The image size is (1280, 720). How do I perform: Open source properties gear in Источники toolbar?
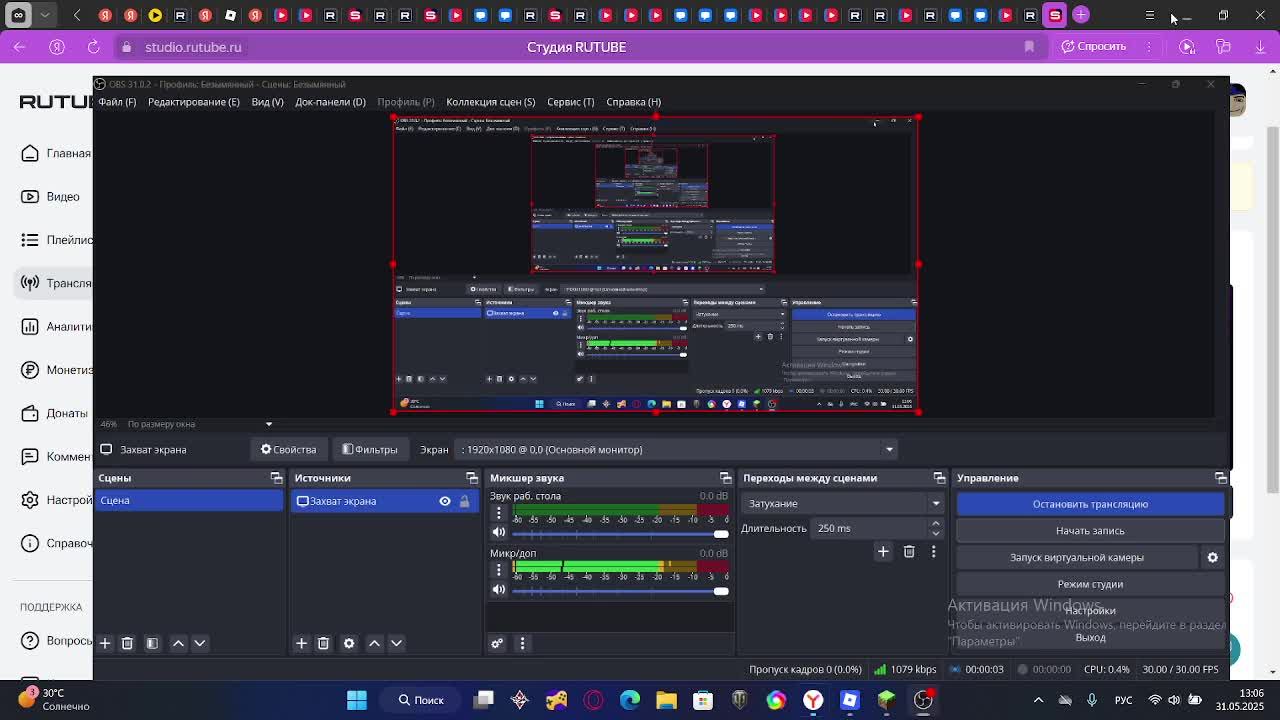click(x=349, y=643)
